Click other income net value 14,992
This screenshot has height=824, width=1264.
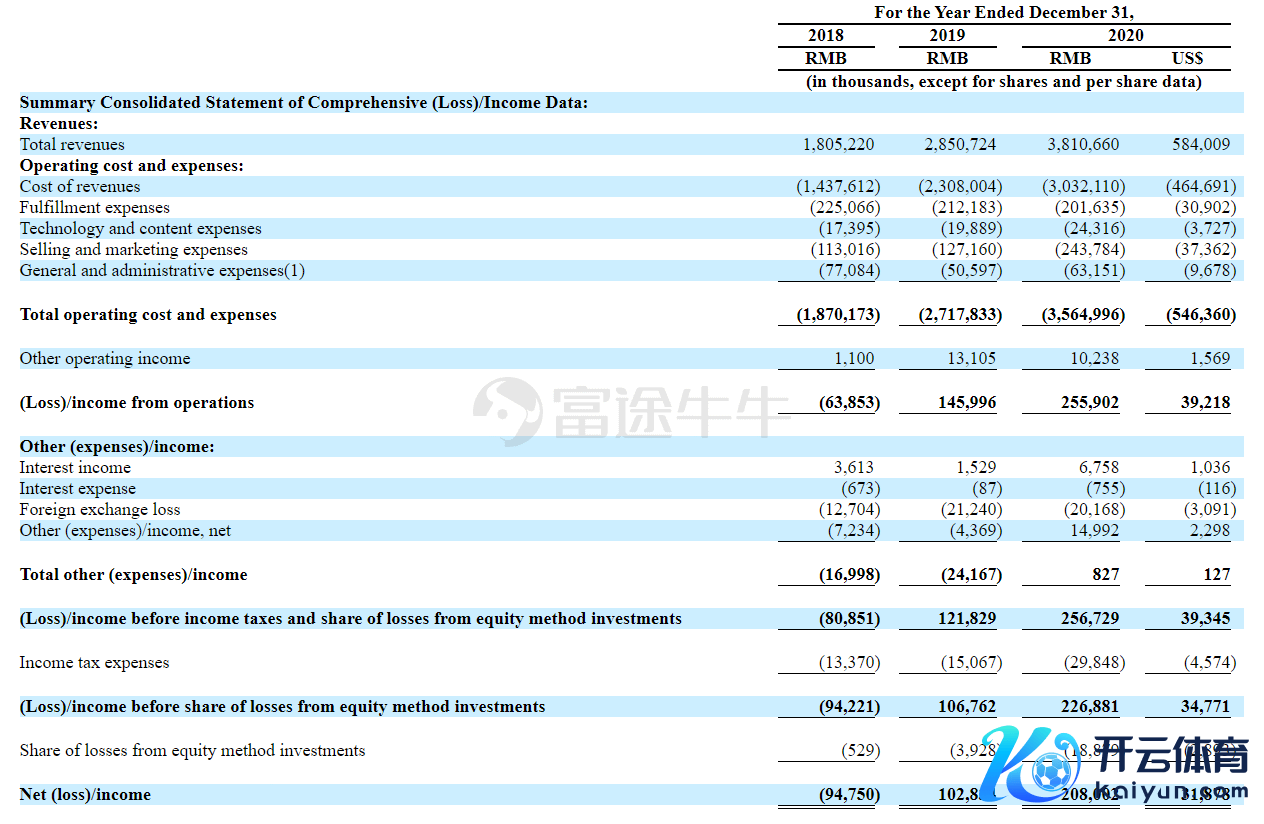[1095, 530]
